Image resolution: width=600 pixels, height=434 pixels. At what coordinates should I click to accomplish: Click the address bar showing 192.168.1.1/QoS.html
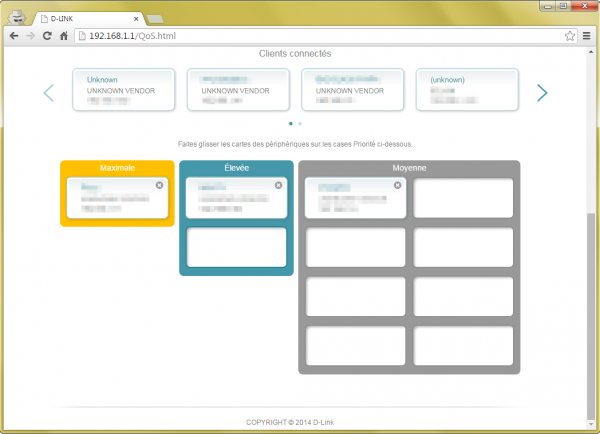coord(300,35)
